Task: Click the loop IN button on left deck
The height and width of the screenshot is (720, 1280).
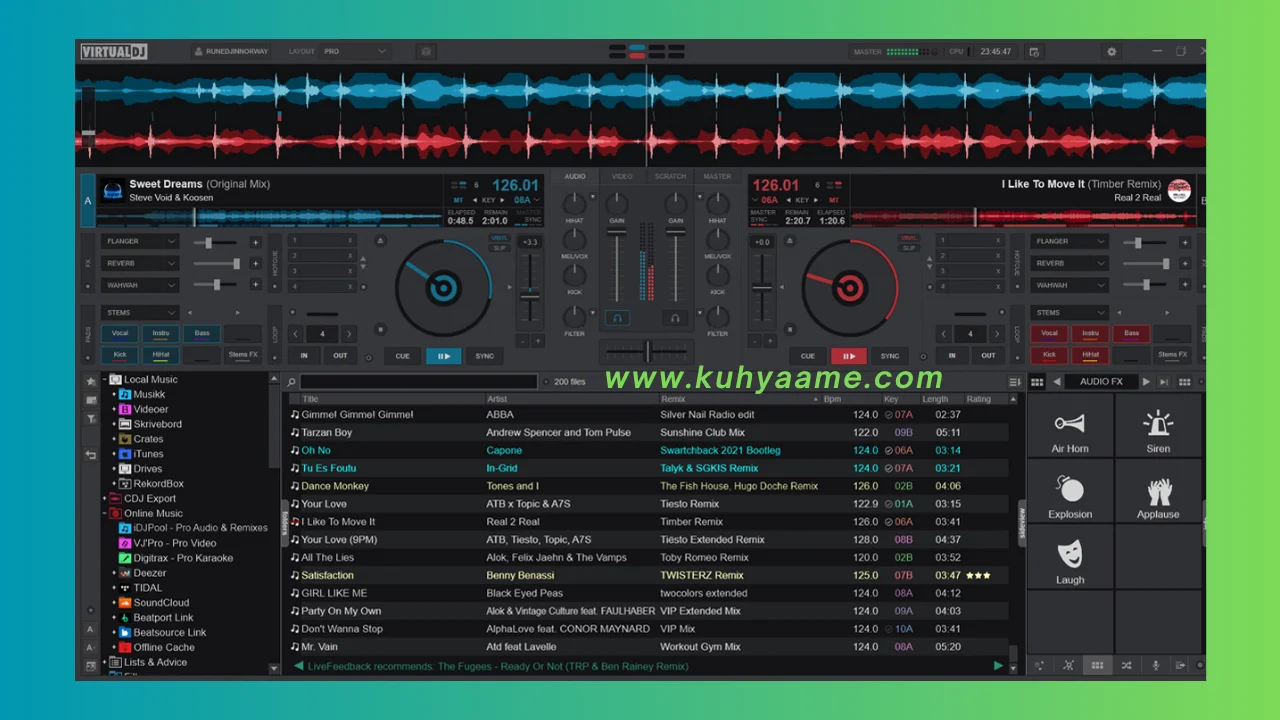Action: point(304,356)
